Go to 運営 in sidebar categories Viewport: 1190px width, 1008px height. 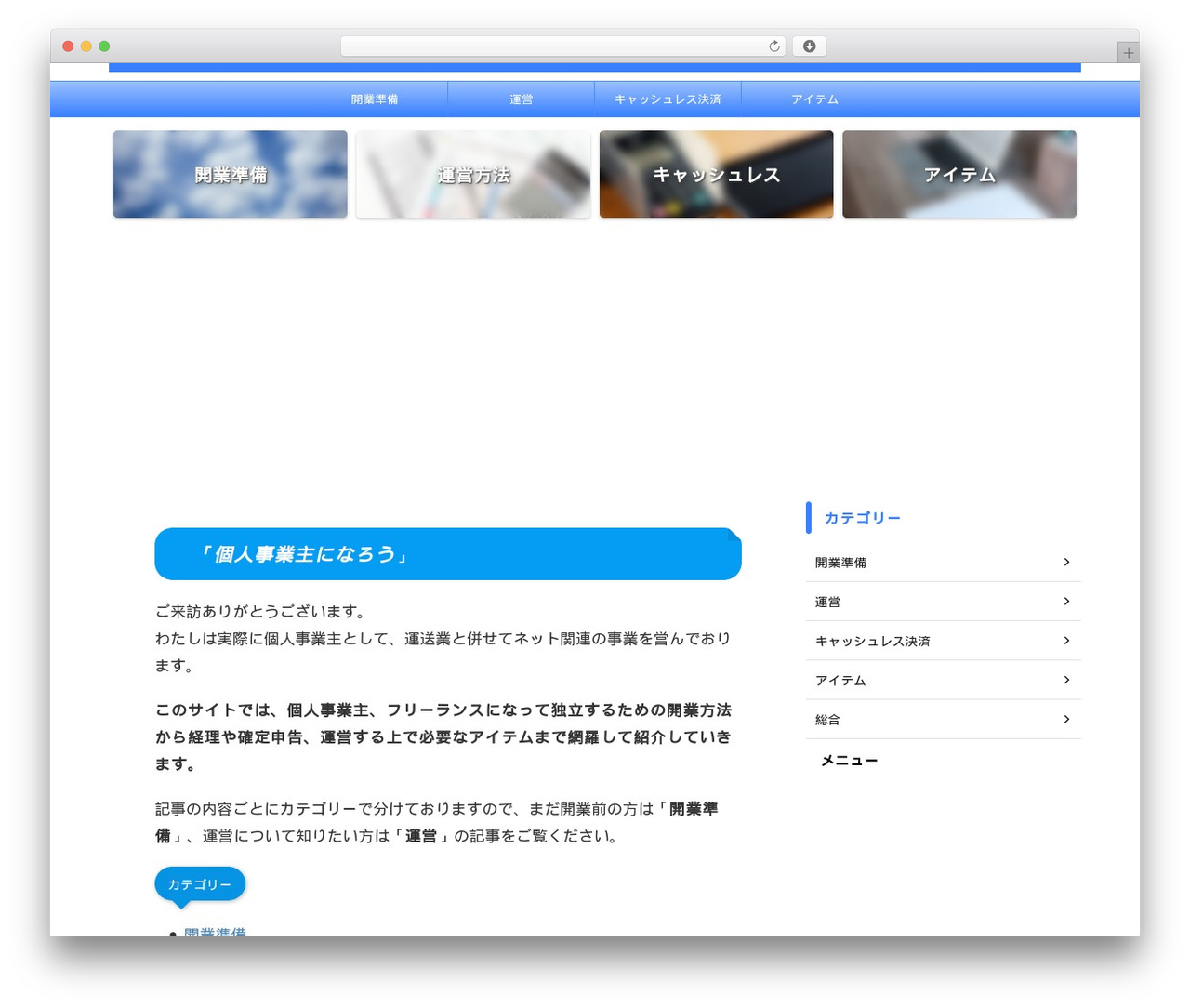[943, 602]
